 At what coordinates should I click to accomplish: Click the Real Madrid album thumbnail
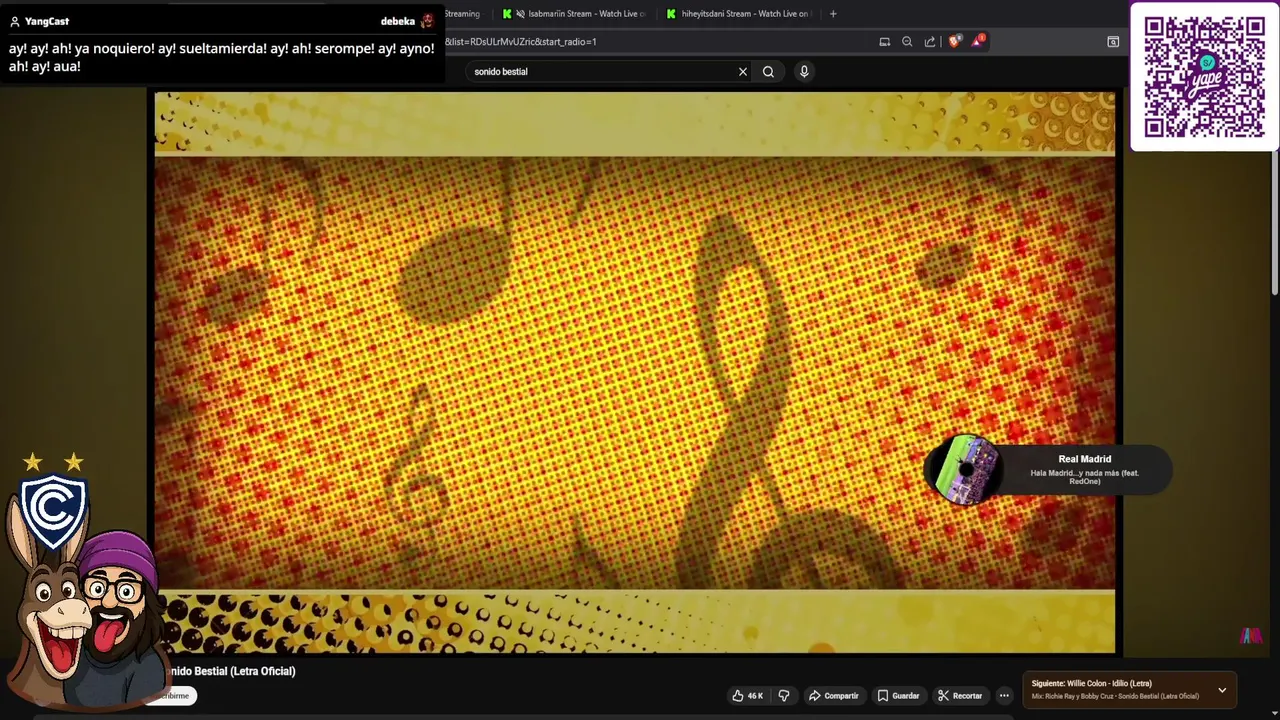click(x=965, y=469)
